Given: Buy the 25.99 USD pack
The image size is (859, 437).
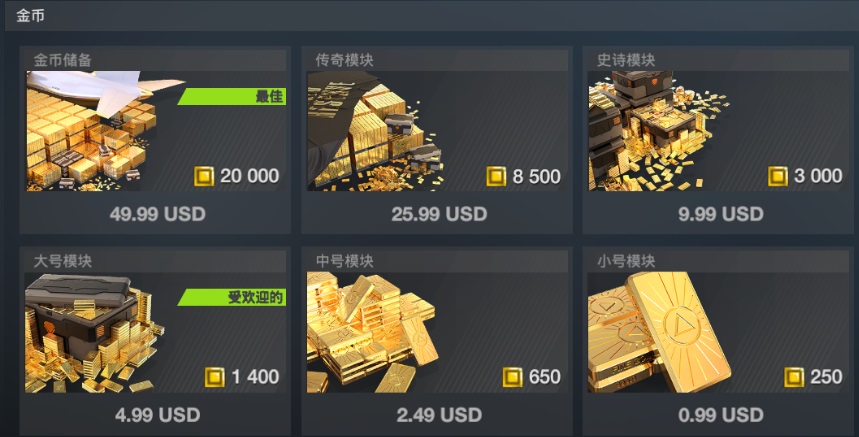Looking at the screenshot, I should click(439, 214).
